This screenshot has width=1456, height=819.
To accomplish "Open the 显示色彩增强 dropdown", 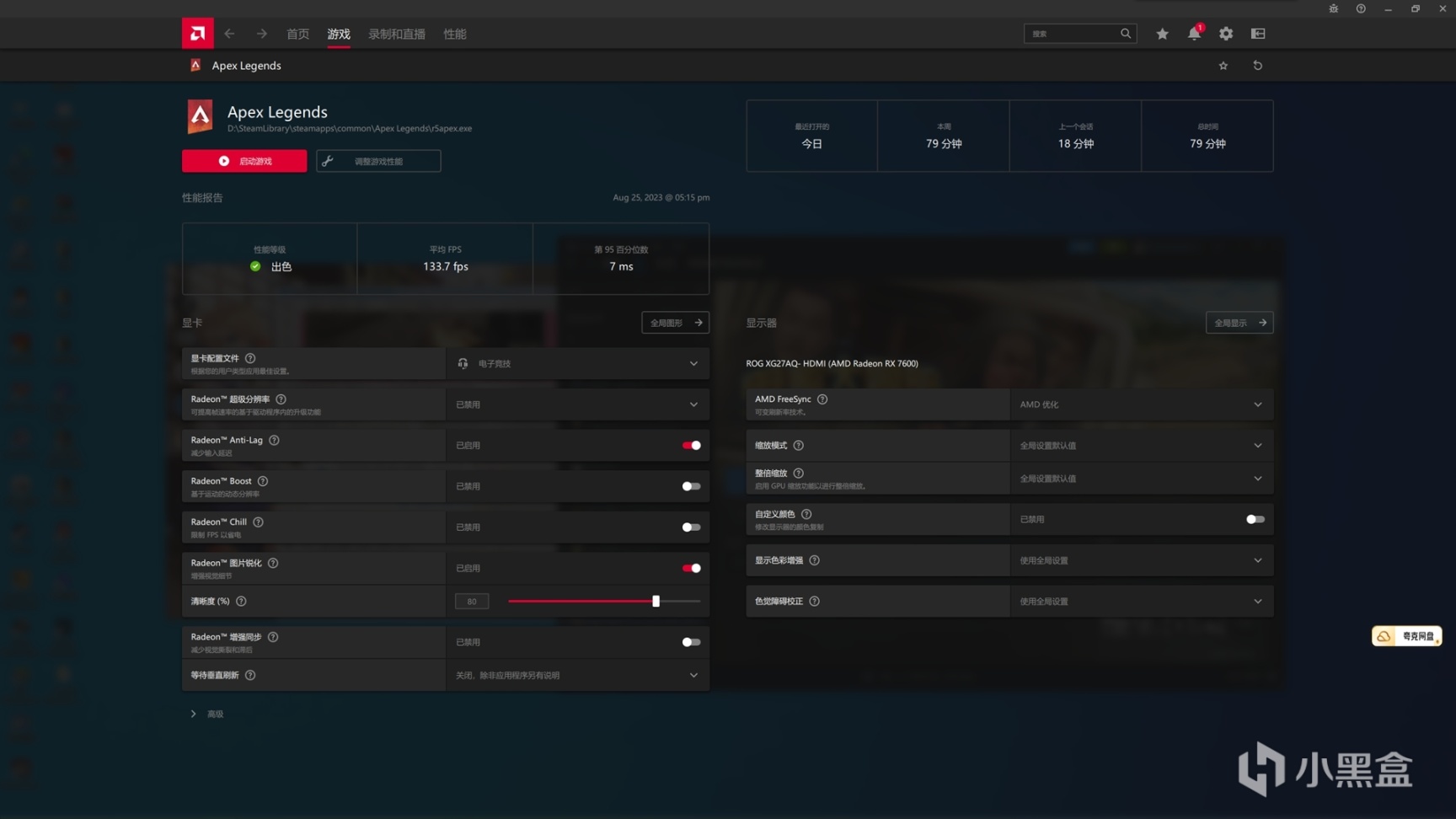I will click(1142, 560).
